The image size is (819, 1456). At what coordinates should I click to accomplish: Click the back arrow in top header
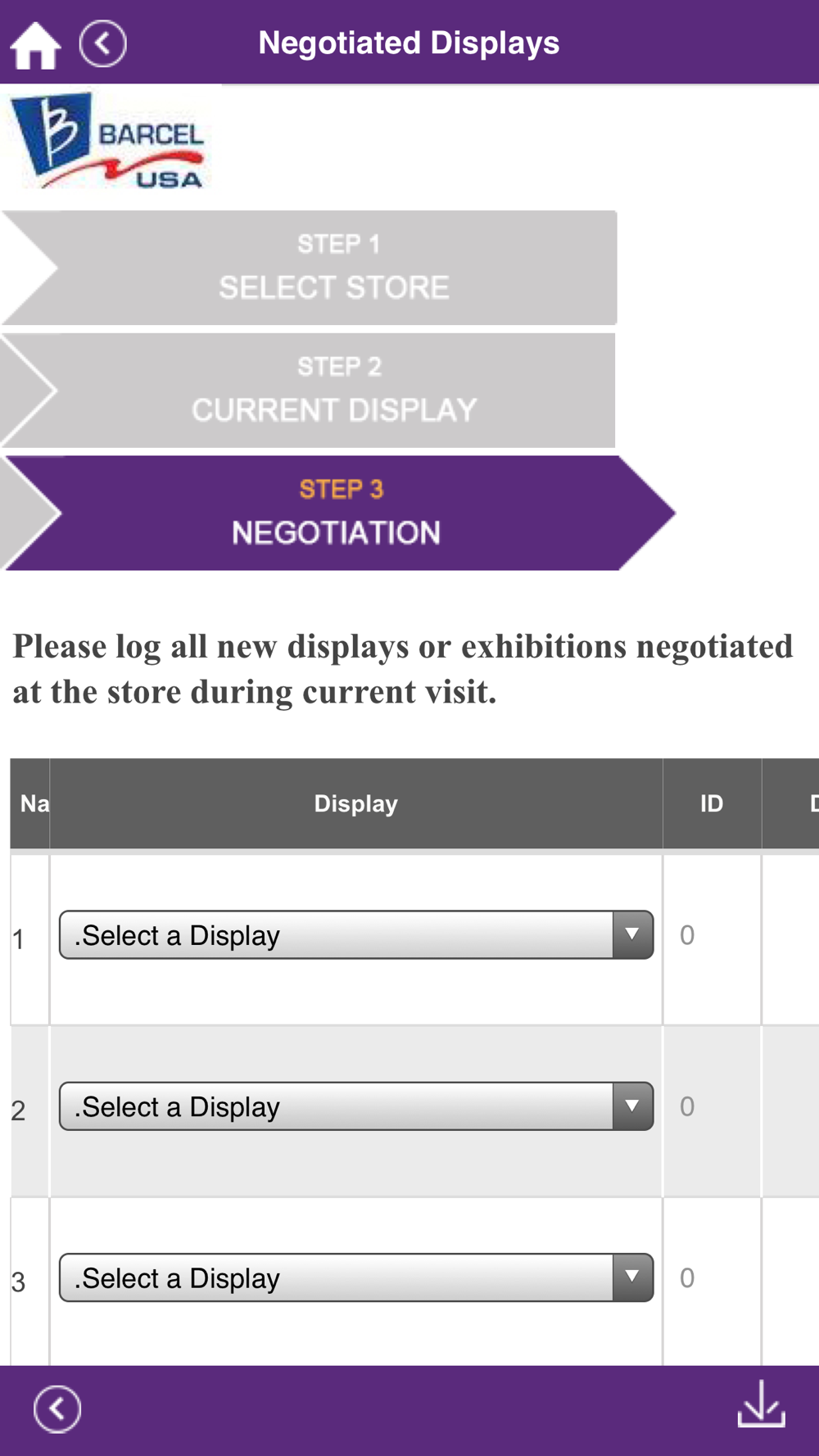103,43
